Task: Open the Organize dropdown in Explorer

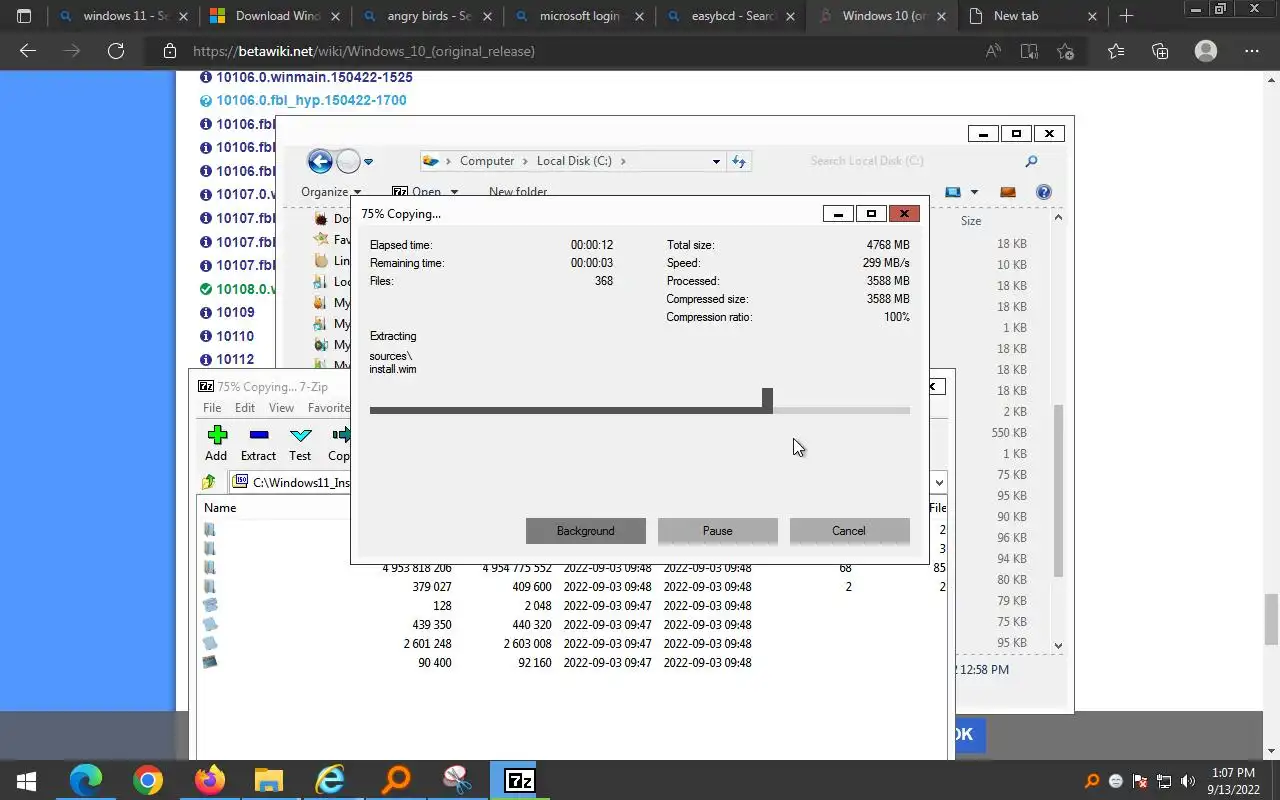Action: (331, 192)
